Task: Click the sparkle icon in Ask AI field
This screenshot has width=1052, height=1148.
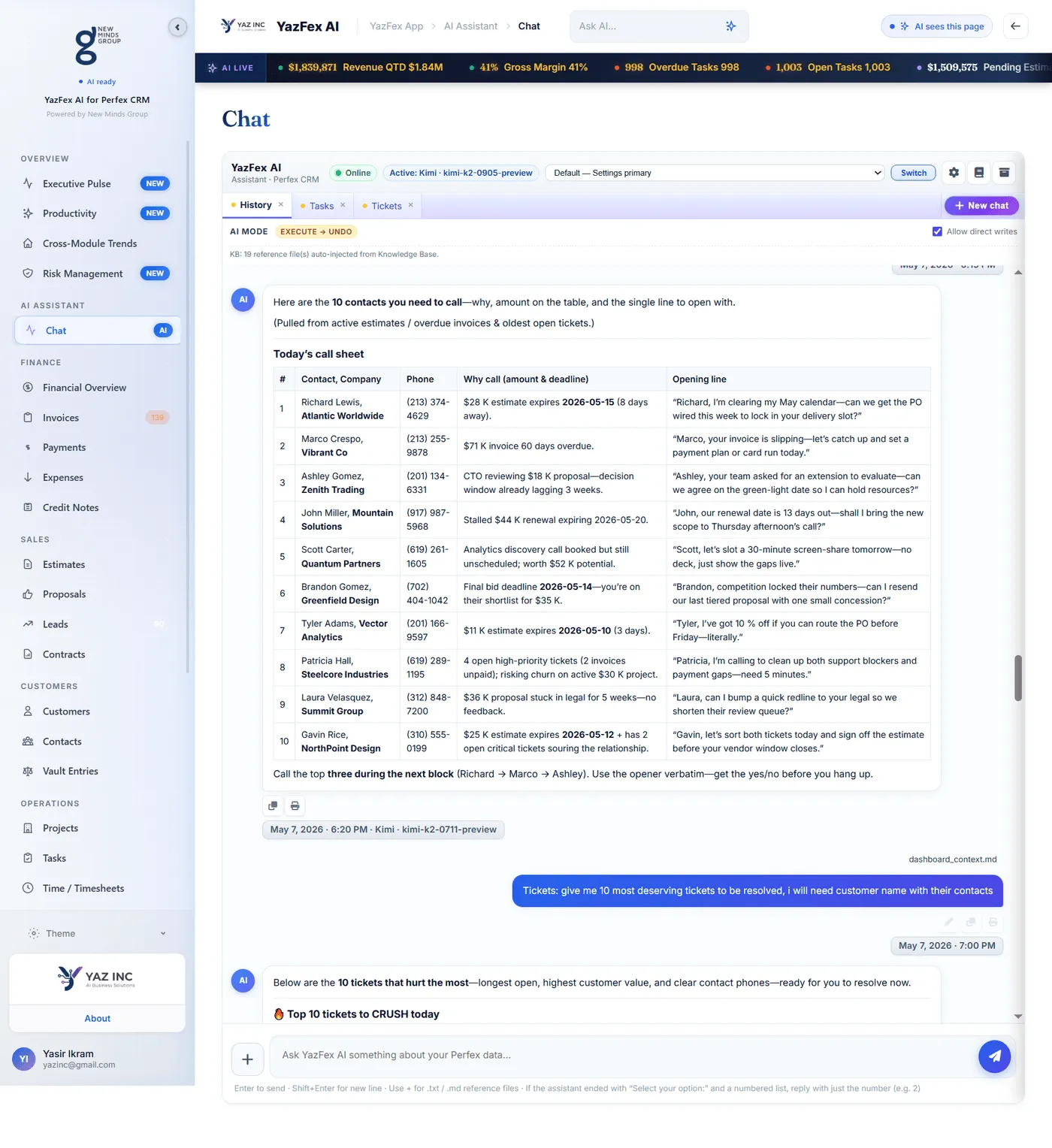Action: pyautogui.click(x=730, y=26)
